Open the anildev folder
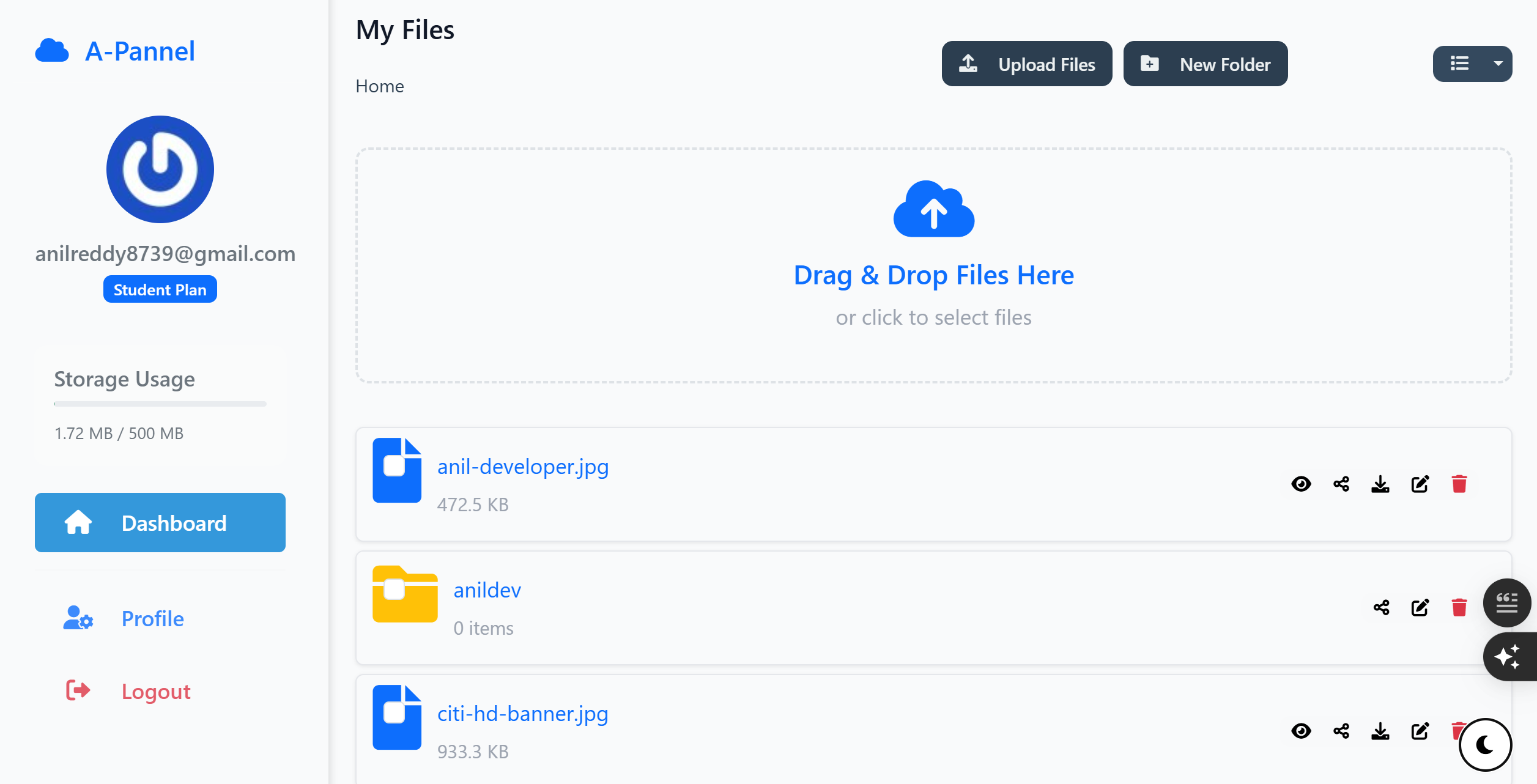 click(487, 590)
